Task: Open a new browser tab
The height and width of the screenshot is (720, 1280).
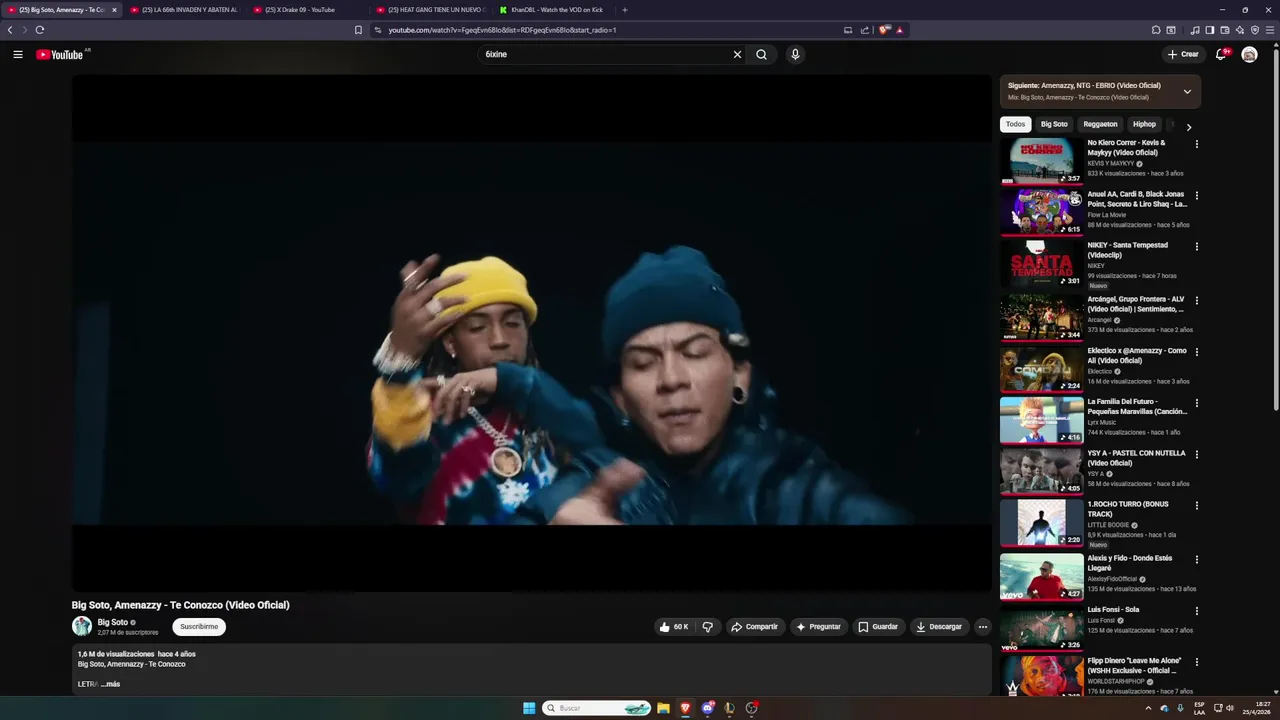Action: (625, 10)
